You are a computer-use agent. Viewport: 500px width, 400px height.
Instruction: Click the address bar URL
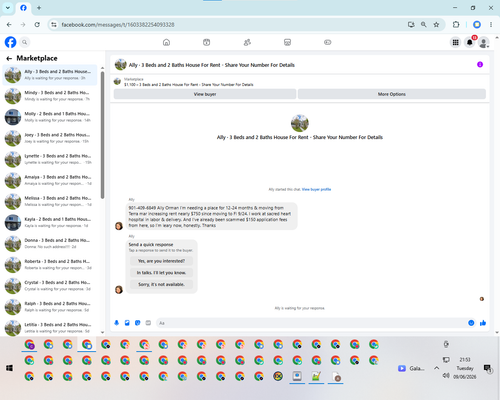(118, 25)
